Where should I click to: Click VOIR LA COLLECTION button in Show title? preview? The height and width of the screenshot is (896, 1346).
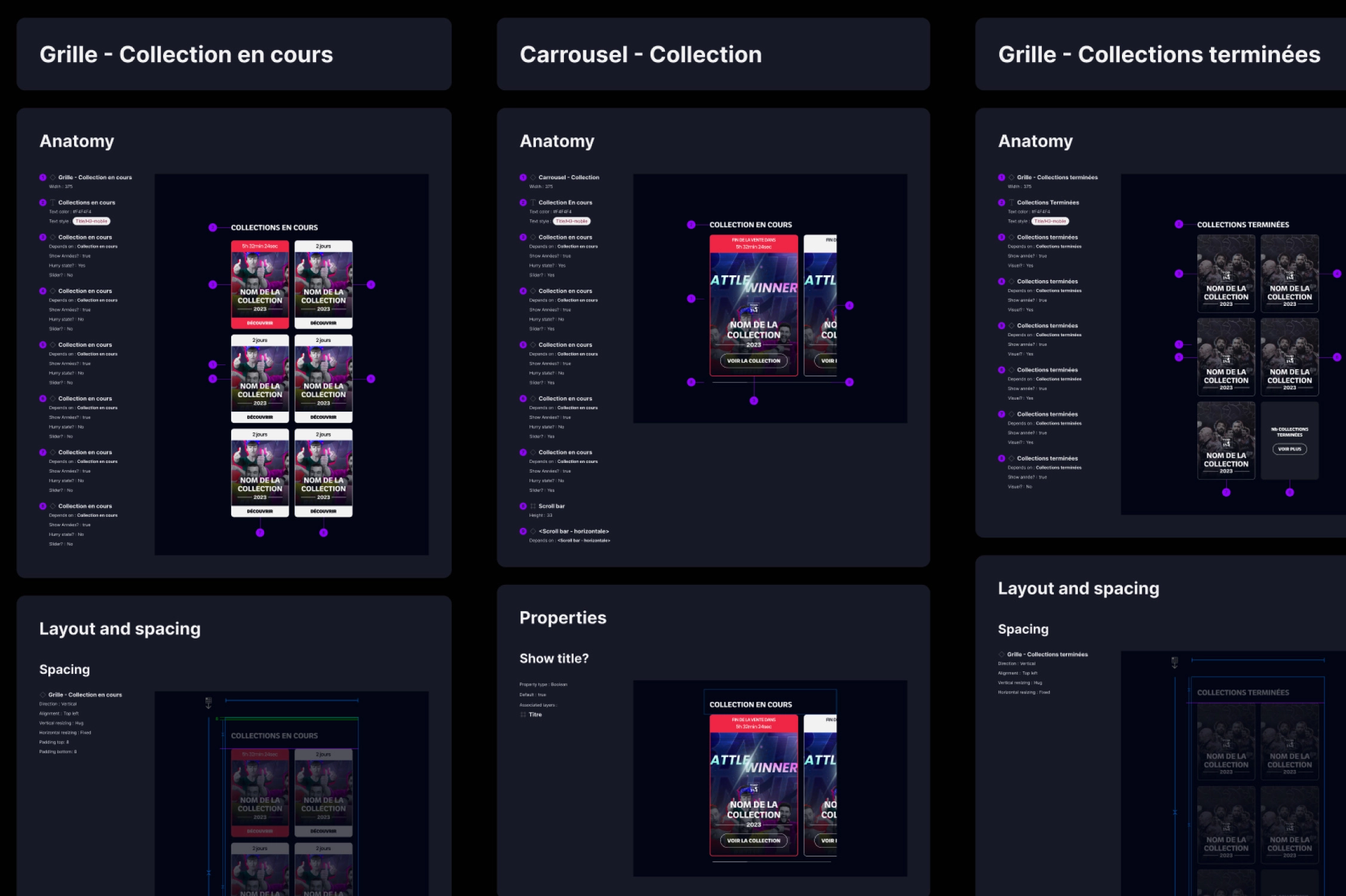point(754,840)
